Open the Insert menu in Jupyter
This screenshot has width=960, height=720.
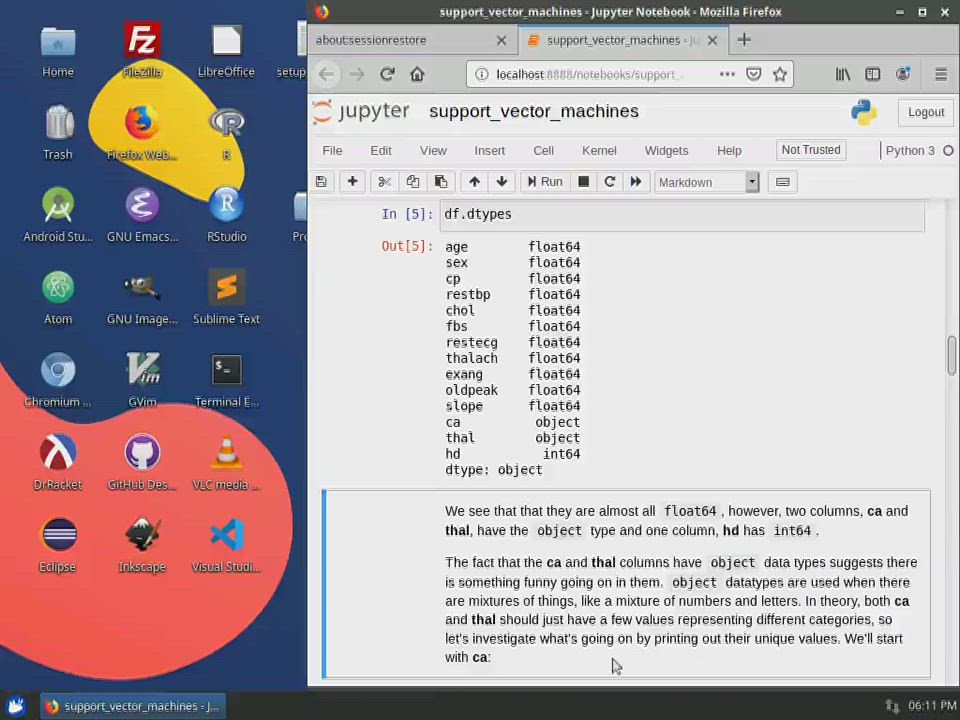[x=490, y=151]
